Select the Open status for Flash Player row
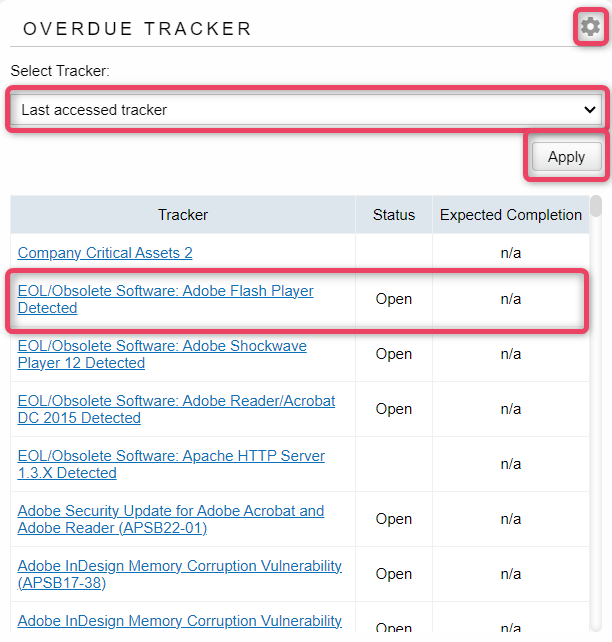612x642 pixels. [x=394, y=299]
